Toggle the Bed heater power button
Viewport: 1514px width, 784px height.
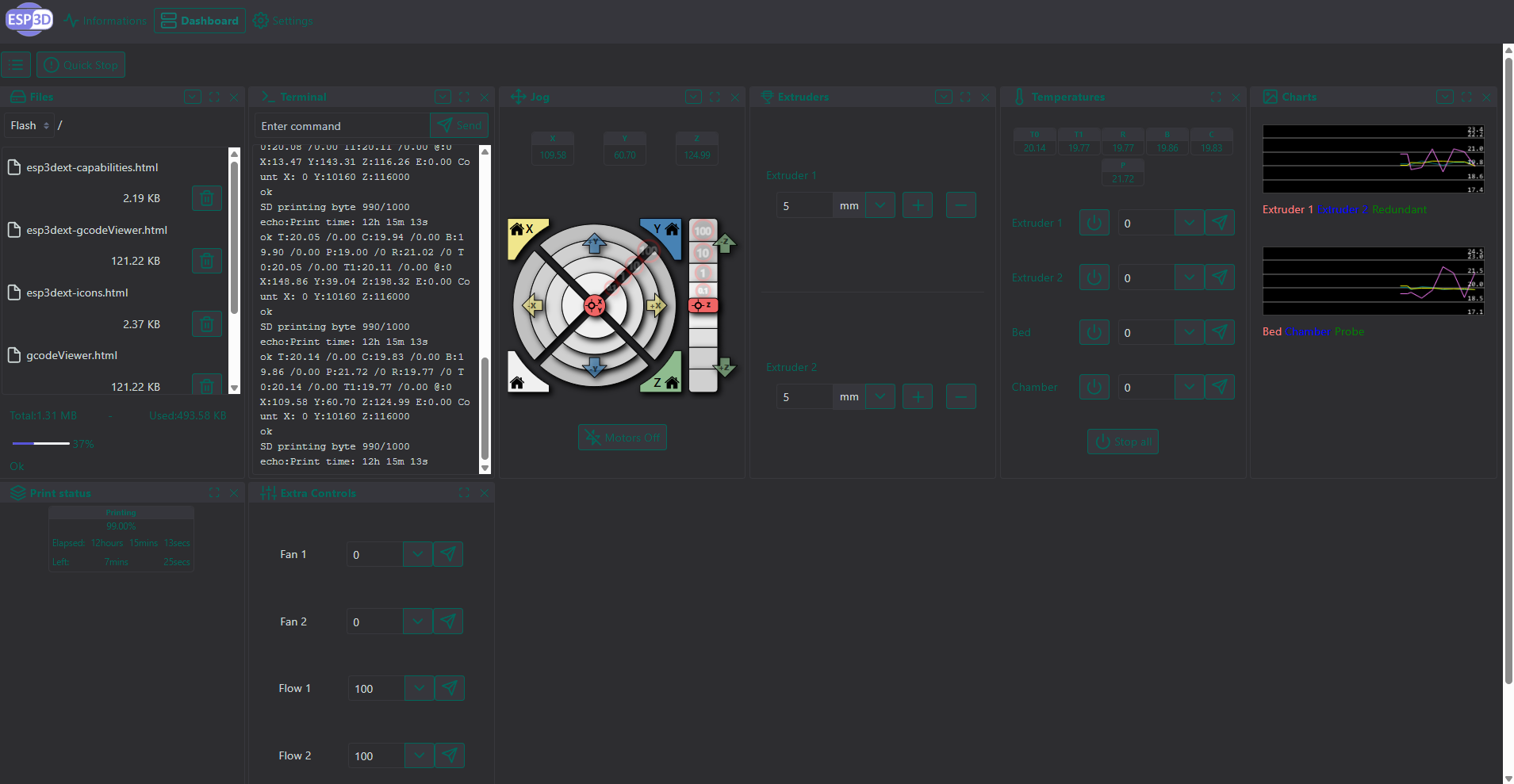click(1094, 332)
